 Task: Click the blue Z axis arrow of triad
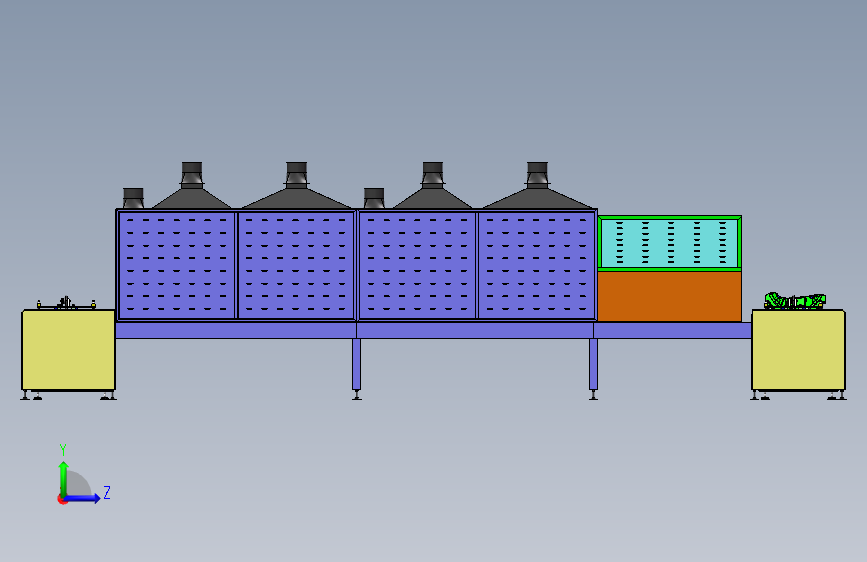[x=83, y=498]
